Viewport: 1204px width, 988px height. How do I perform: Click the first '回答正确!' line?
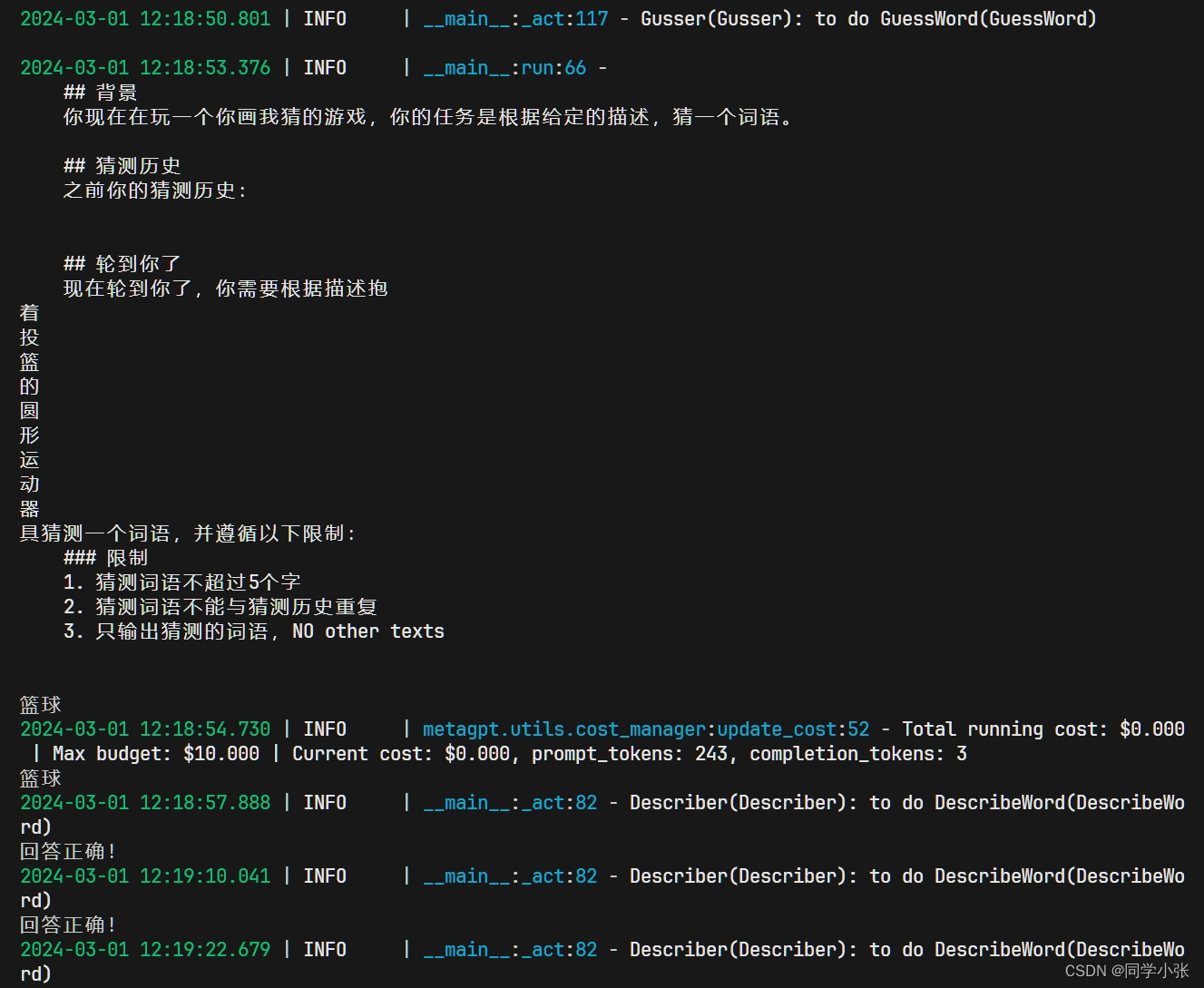(x=68, y=852)
